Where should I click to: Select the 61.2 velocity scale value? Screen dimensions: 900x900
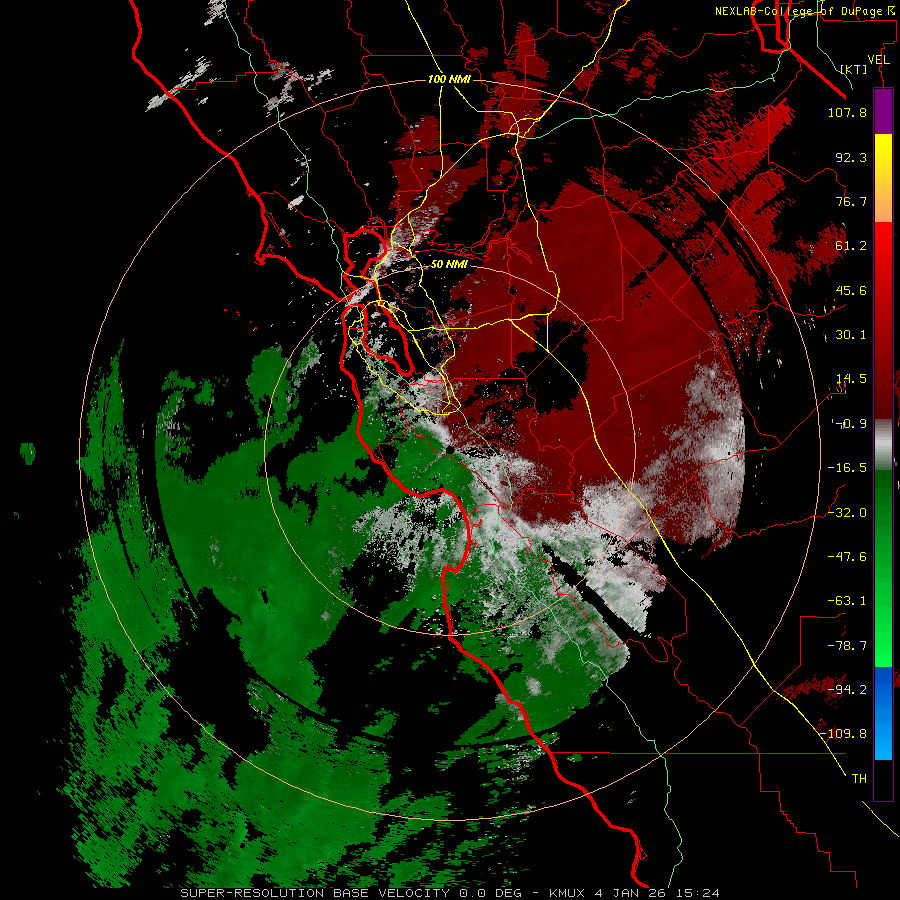851,246
